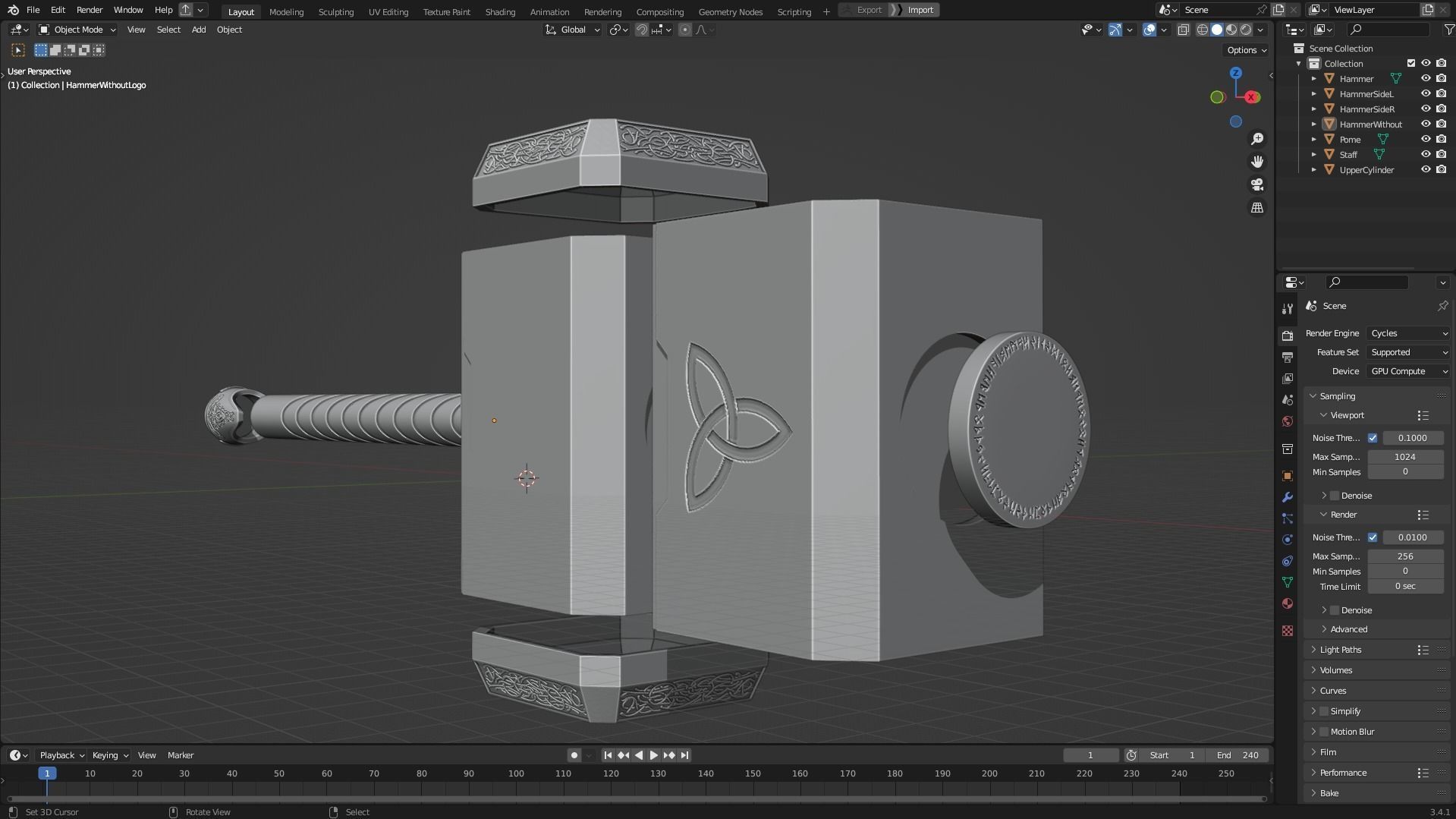Switch perspective/orthographic with grid gizmo

1257,207
